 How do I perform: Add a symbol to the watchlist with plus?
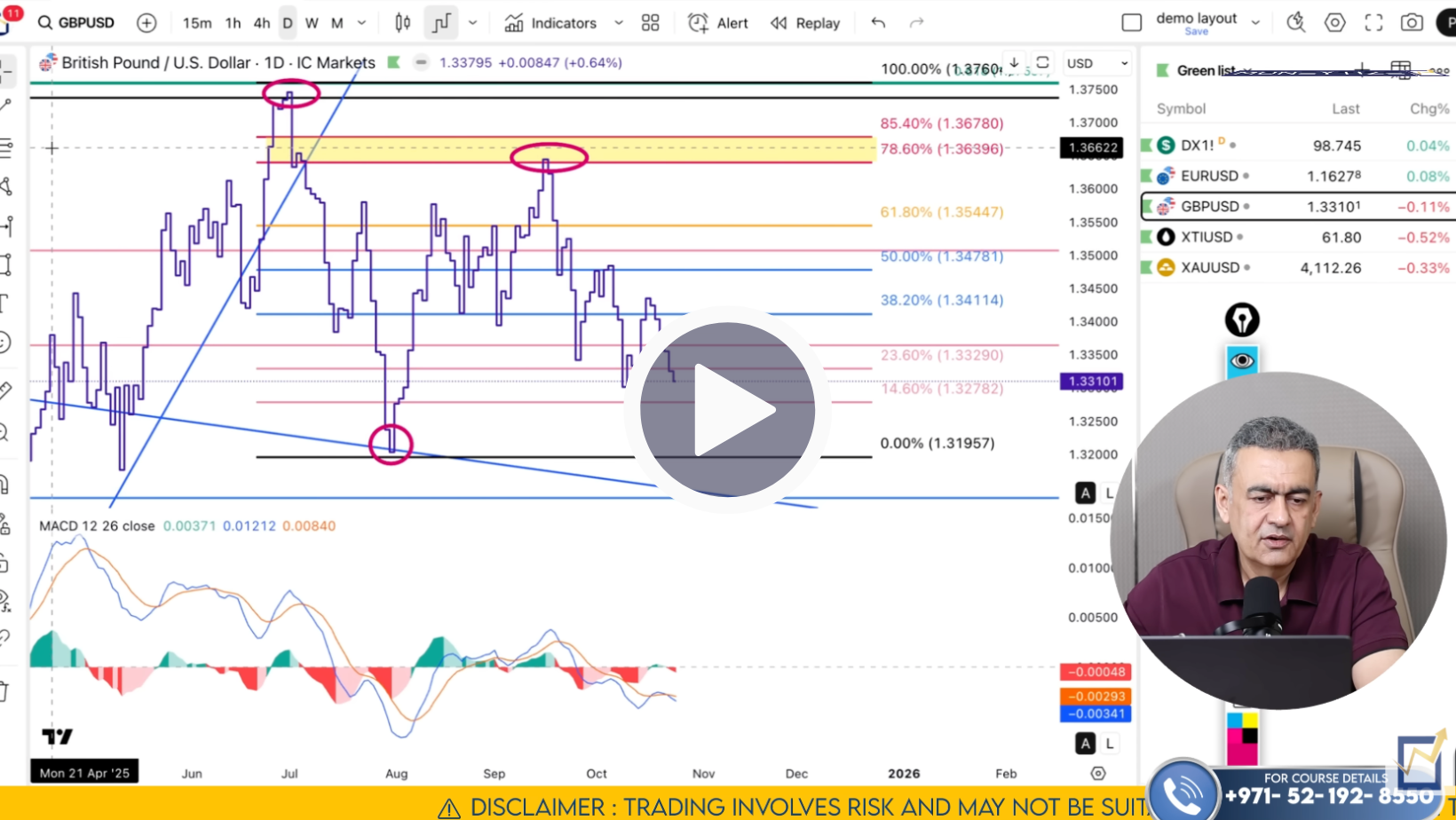(1362, 69)
